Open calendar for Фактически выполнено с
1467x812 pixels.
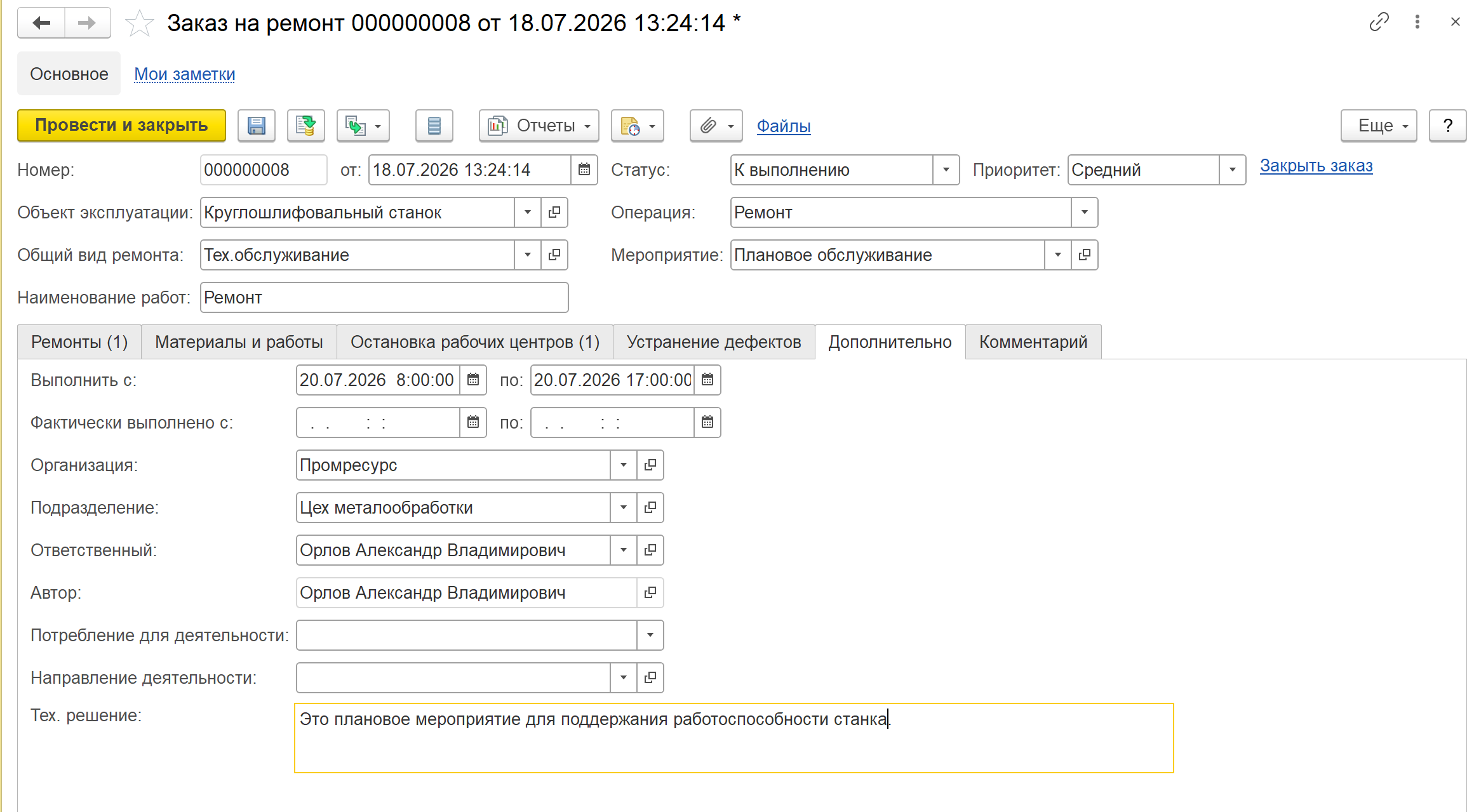point(473,423)
